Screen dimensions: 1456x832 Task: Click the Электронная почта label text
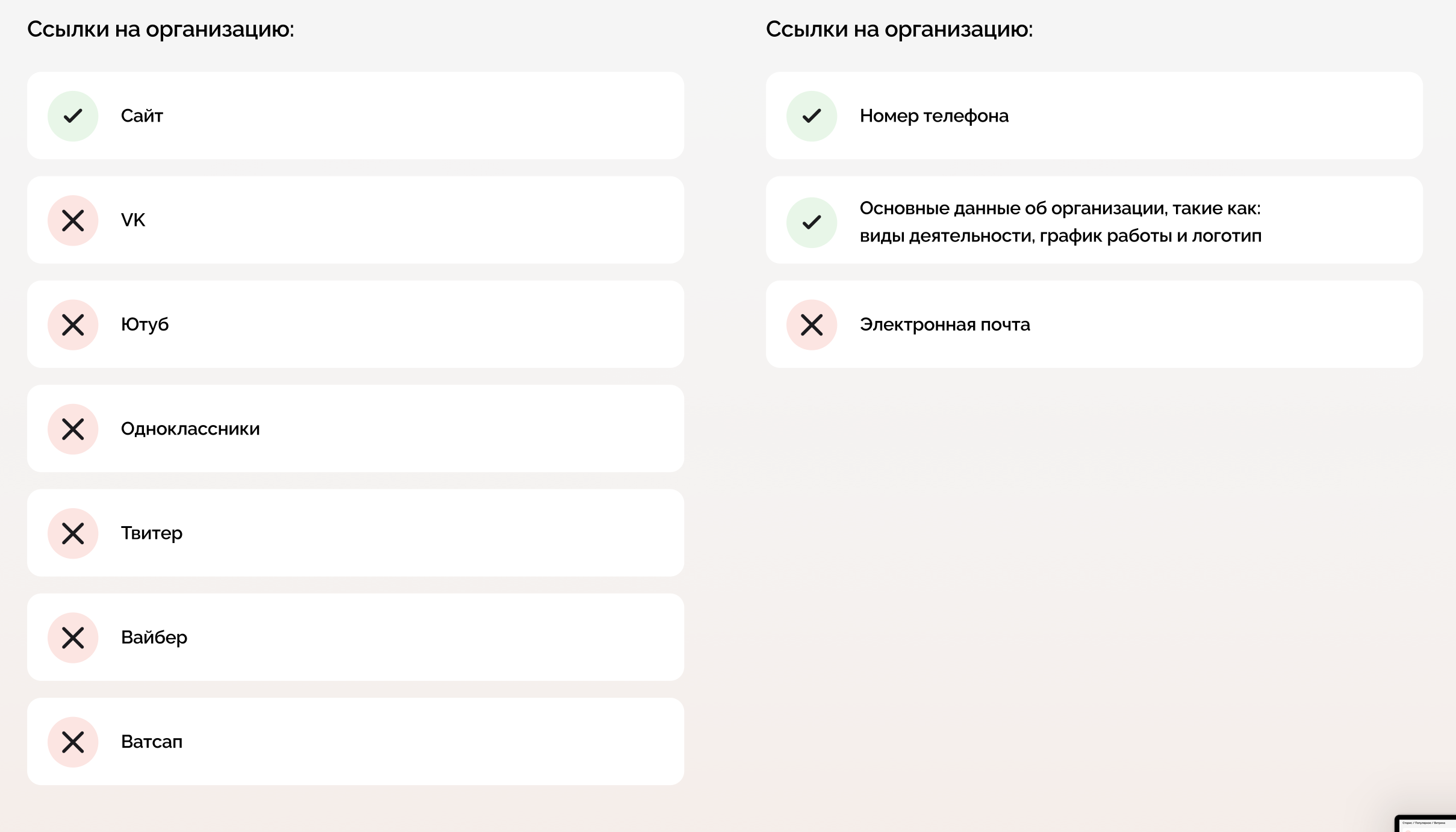coord(945,324)
